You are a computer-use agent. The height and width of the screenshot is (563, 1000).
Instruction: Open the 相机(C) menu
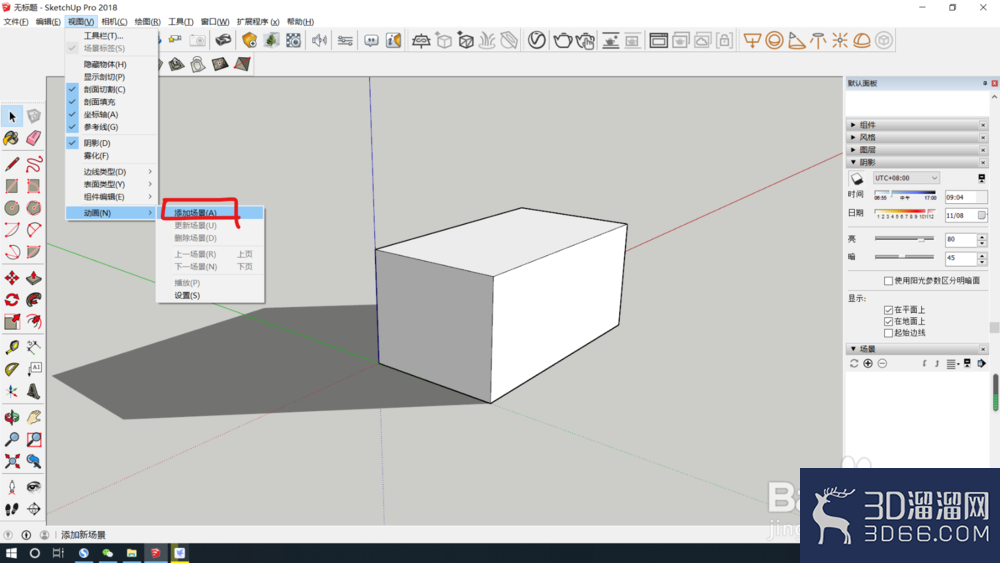(x=114, y=22)
